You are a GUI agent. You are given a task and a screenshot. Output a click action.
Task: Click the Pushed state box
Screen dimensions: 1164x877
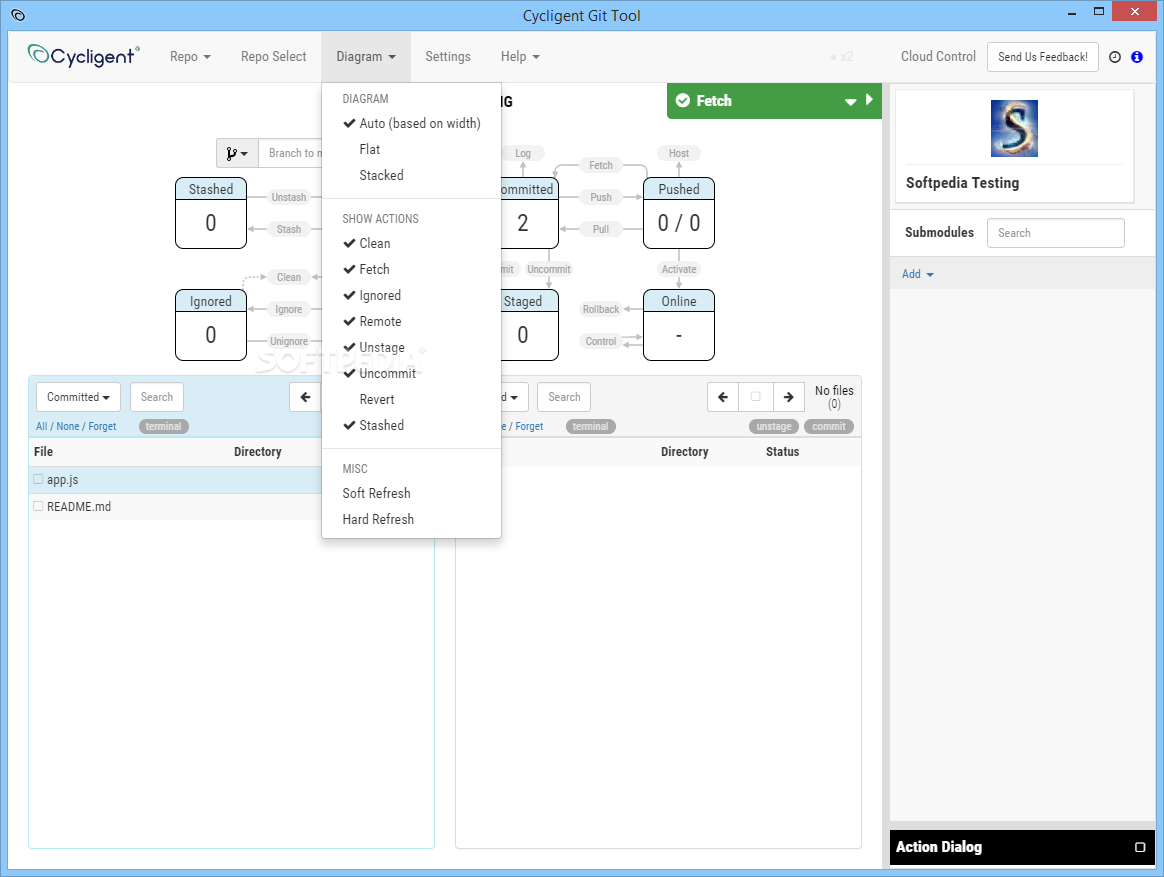pyautogui.click(x=679, y=213)
